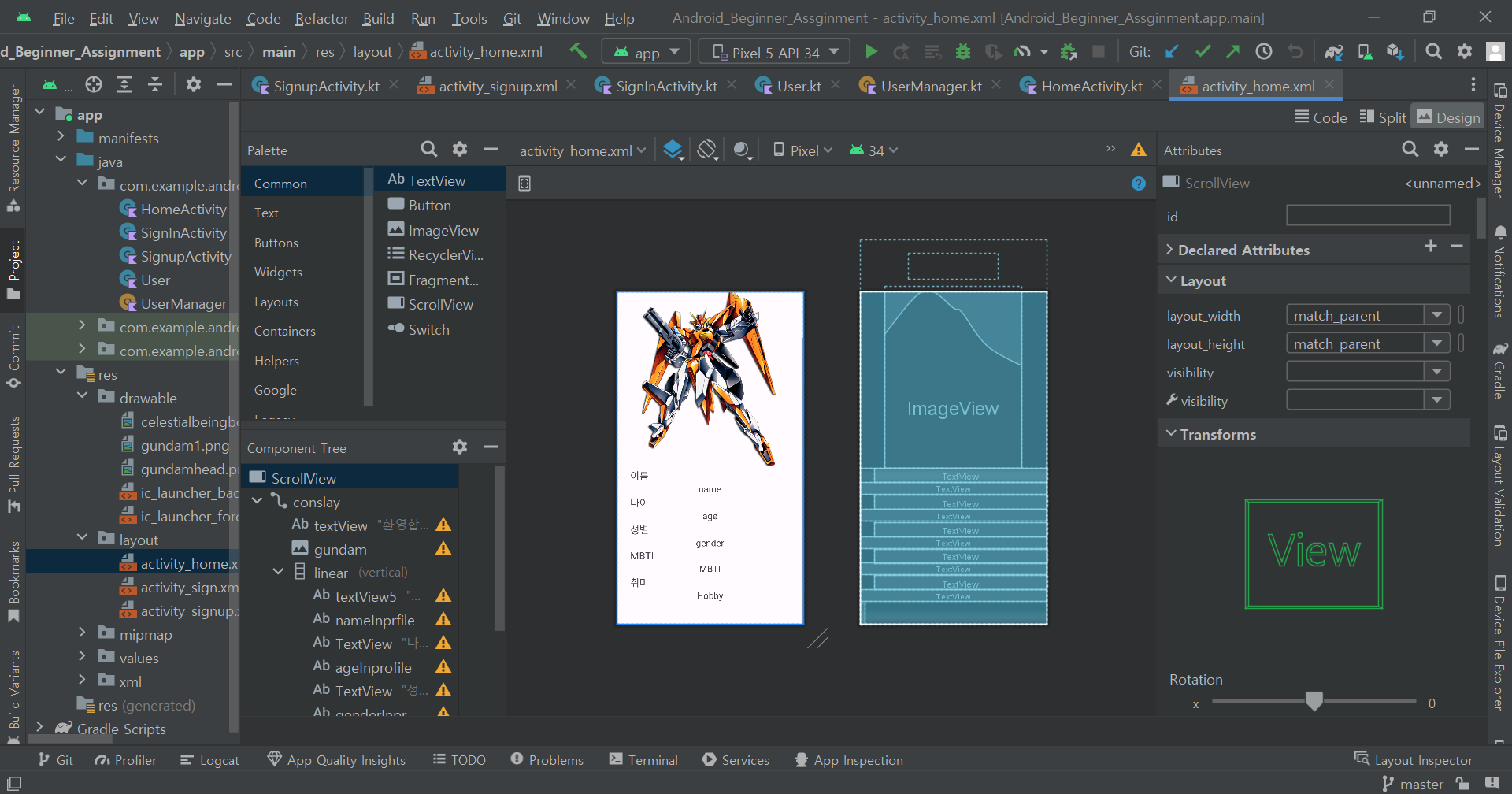The image size is (1512, 794).
Task: Expand Declared Attributes section
Action: pyautogui.click(x=1170, y=250)
